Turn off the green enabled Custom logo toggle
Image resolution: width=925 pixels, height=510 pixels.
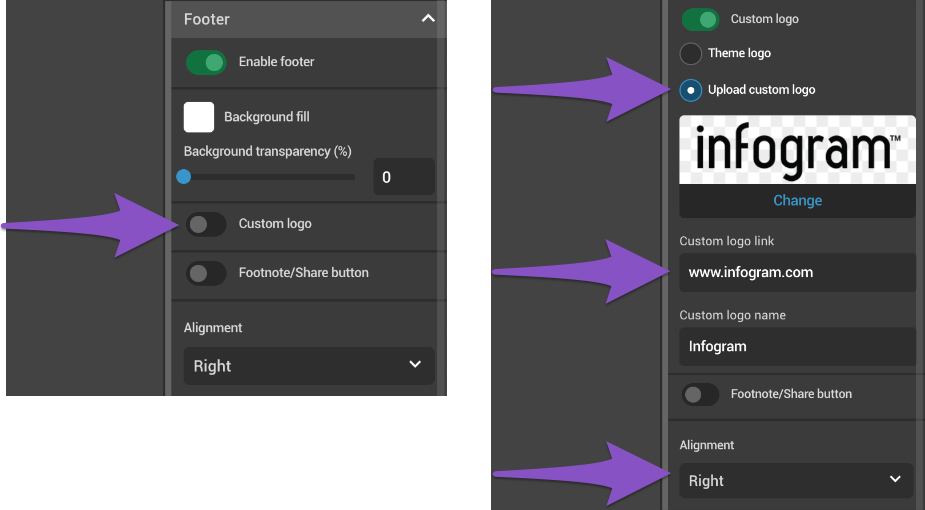(700, 19)
